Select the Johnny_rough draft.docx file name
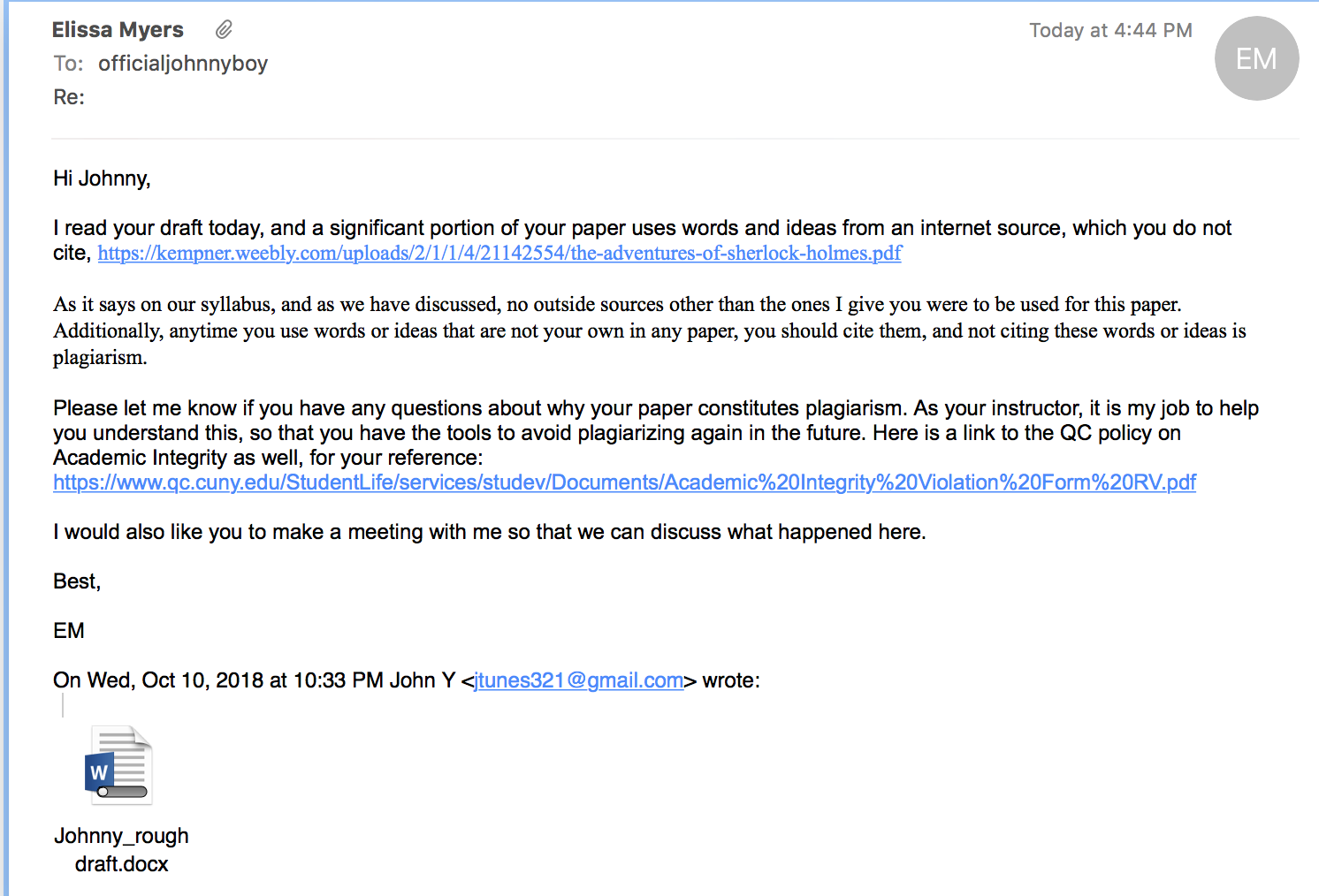Image resolution: width=1319 pixels, height=896 pixels. [x=121, y=850]
